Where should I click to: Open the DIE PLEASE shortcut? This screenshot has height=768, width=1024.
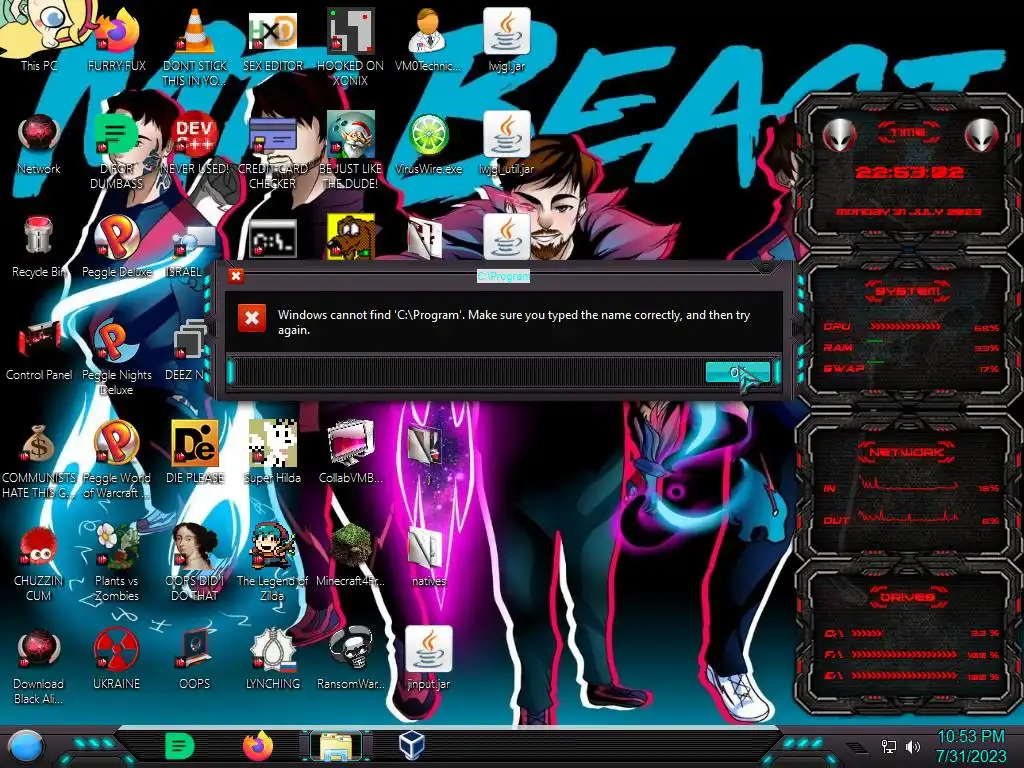195,453
